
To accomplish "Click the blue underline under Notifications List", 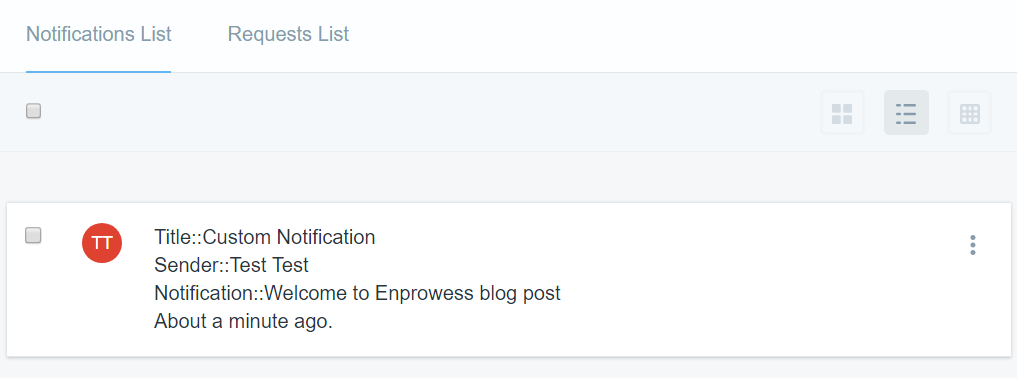I will tap(99, 71).
